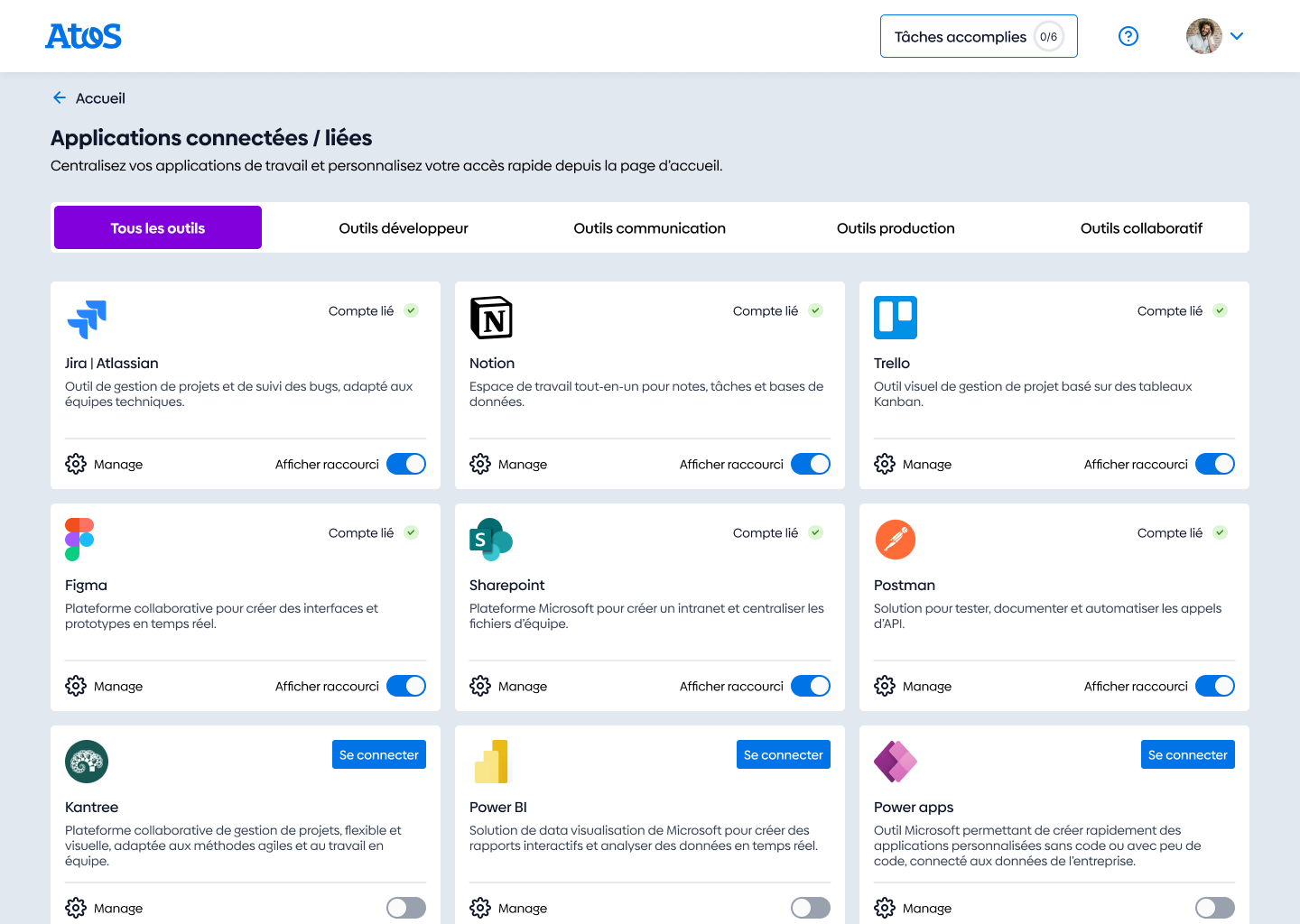Go back to Accueil link
Image resolution: width=1300 pixels, height=924 pixels.
100,98
